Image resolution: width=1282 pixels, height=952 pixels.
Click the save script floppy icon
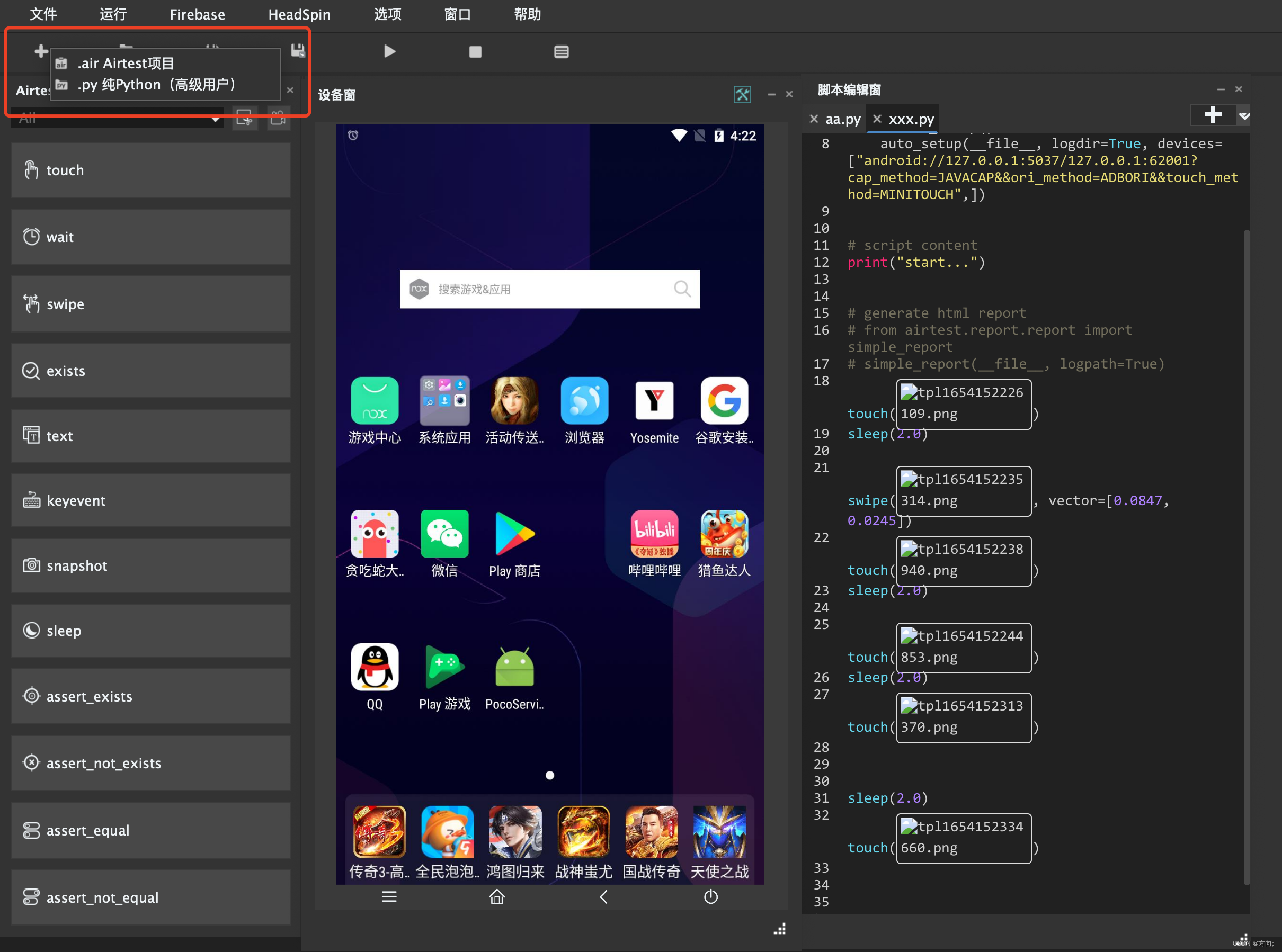point(297,51)
